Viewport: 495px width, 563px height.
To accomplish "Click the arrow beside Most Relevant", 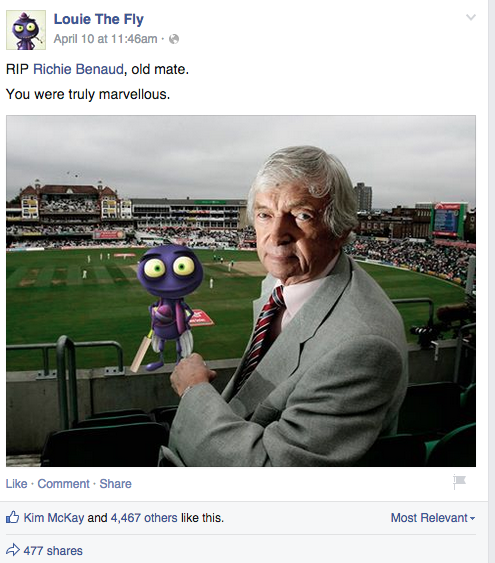I will 472,518.
